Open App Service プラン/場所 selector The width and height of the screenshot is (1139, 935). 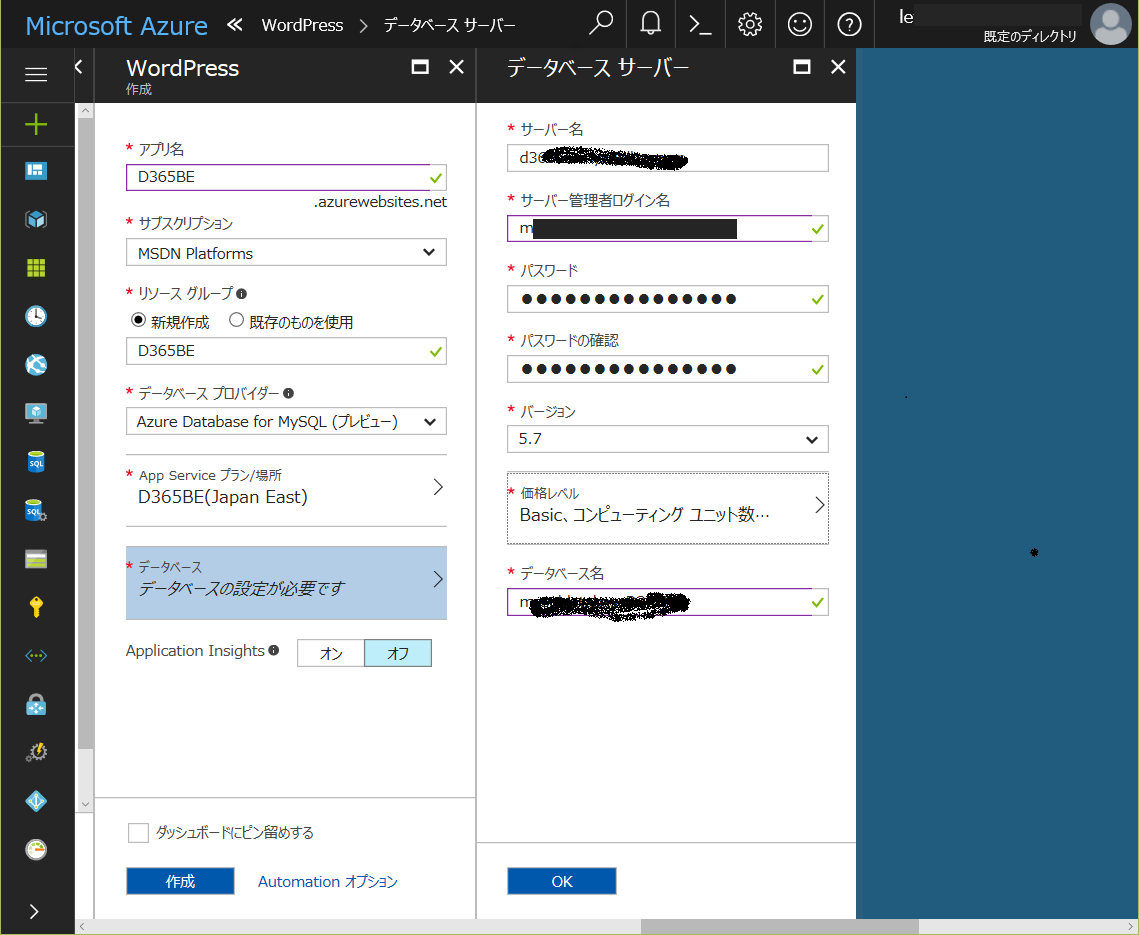click(x=286, y=488)
